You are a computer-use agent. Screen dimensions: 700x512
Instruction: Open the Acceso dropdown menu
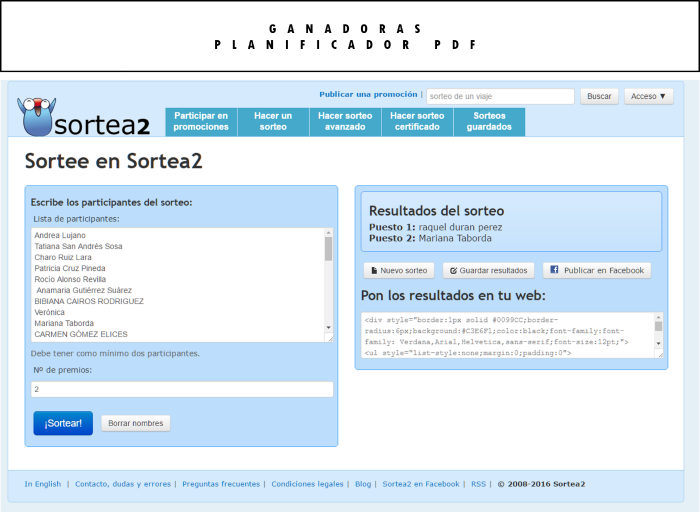point(648,96)
